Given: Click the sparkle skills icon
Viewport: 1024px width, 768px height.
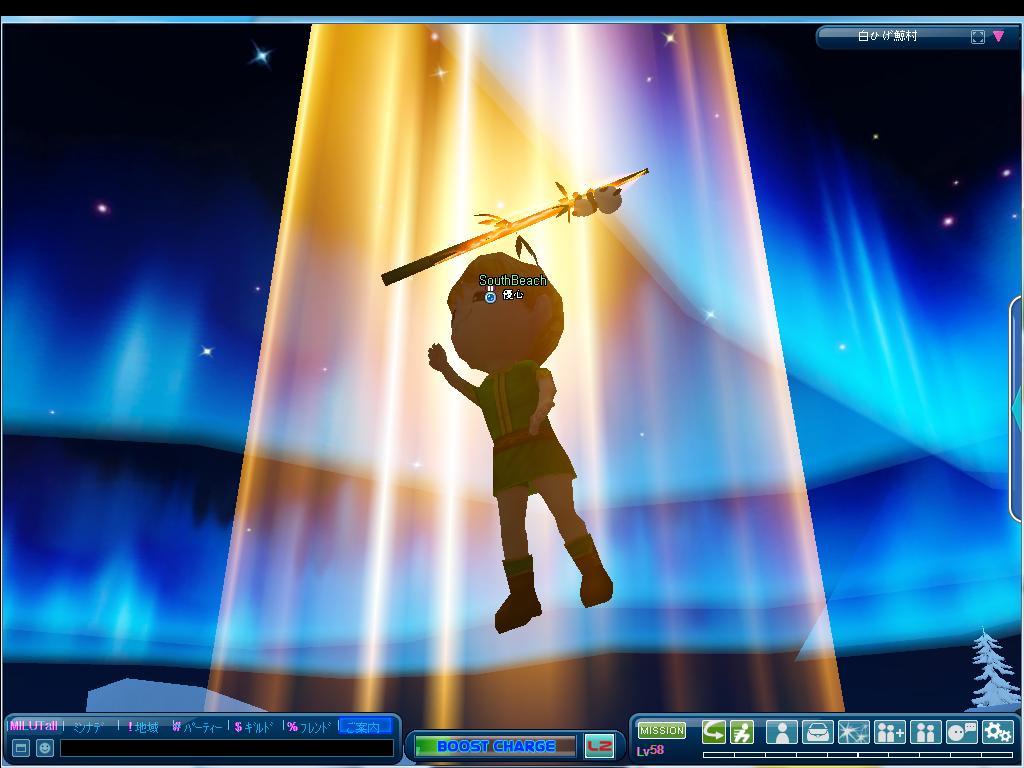Looking at the screenshot, I should tap(853, 732).
